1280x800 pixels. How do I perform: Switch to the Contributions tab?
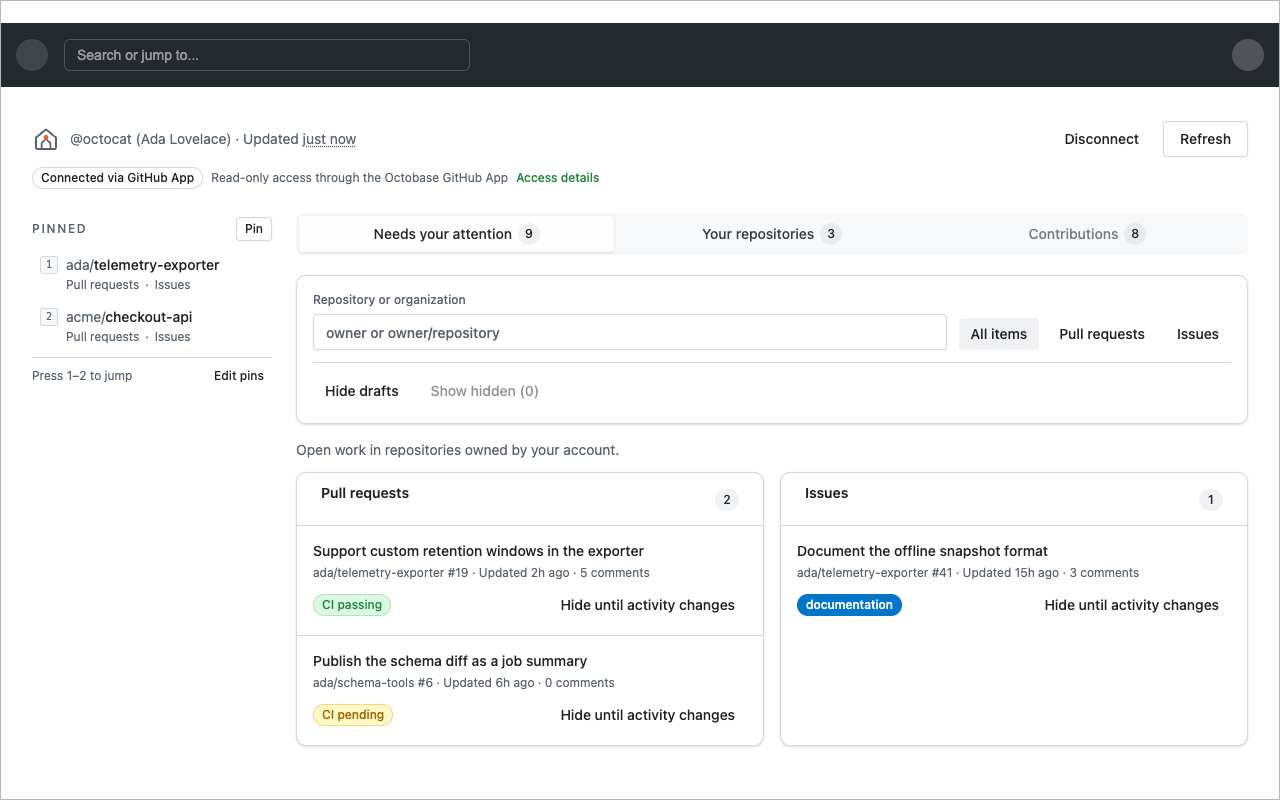tap(1087, 234)
